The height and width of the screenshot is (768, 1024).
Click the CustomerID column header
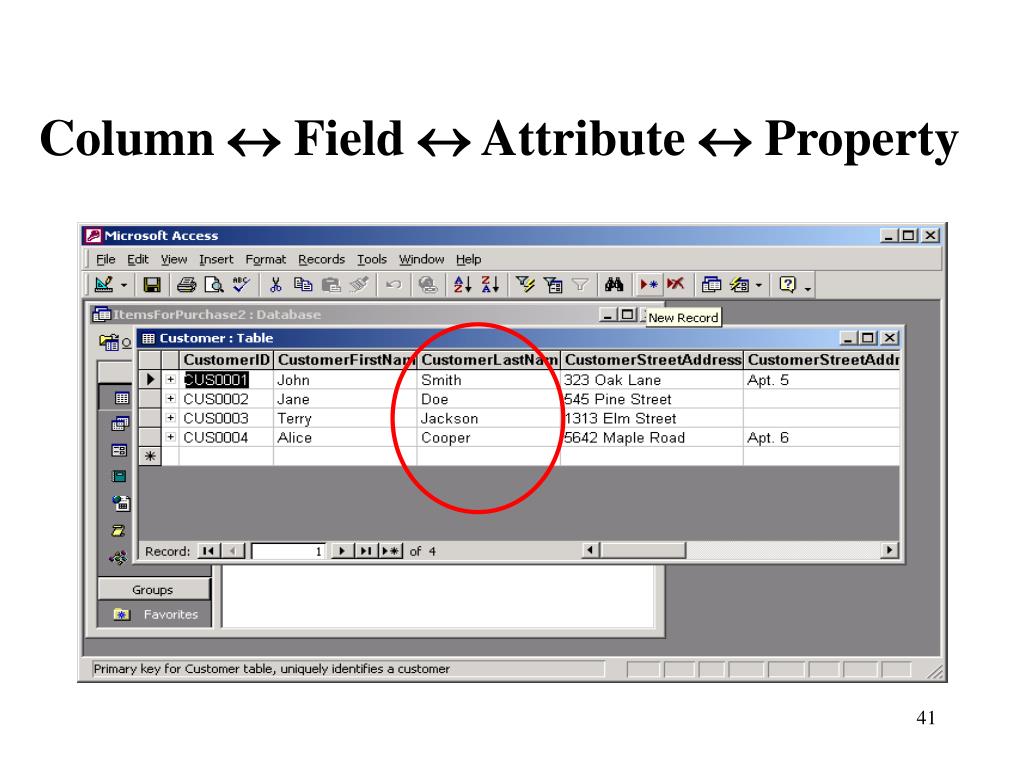(x=227, y=360)
